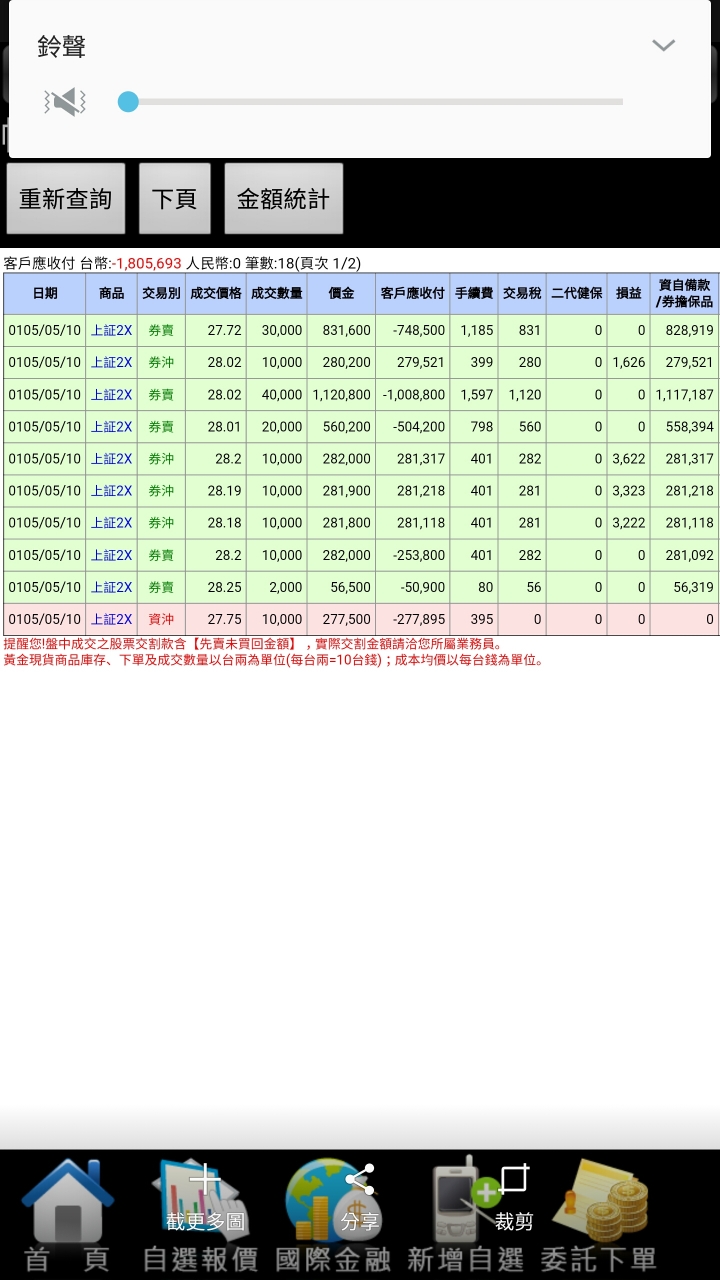Select the 客戶應收付 column header

coord(412,293)
